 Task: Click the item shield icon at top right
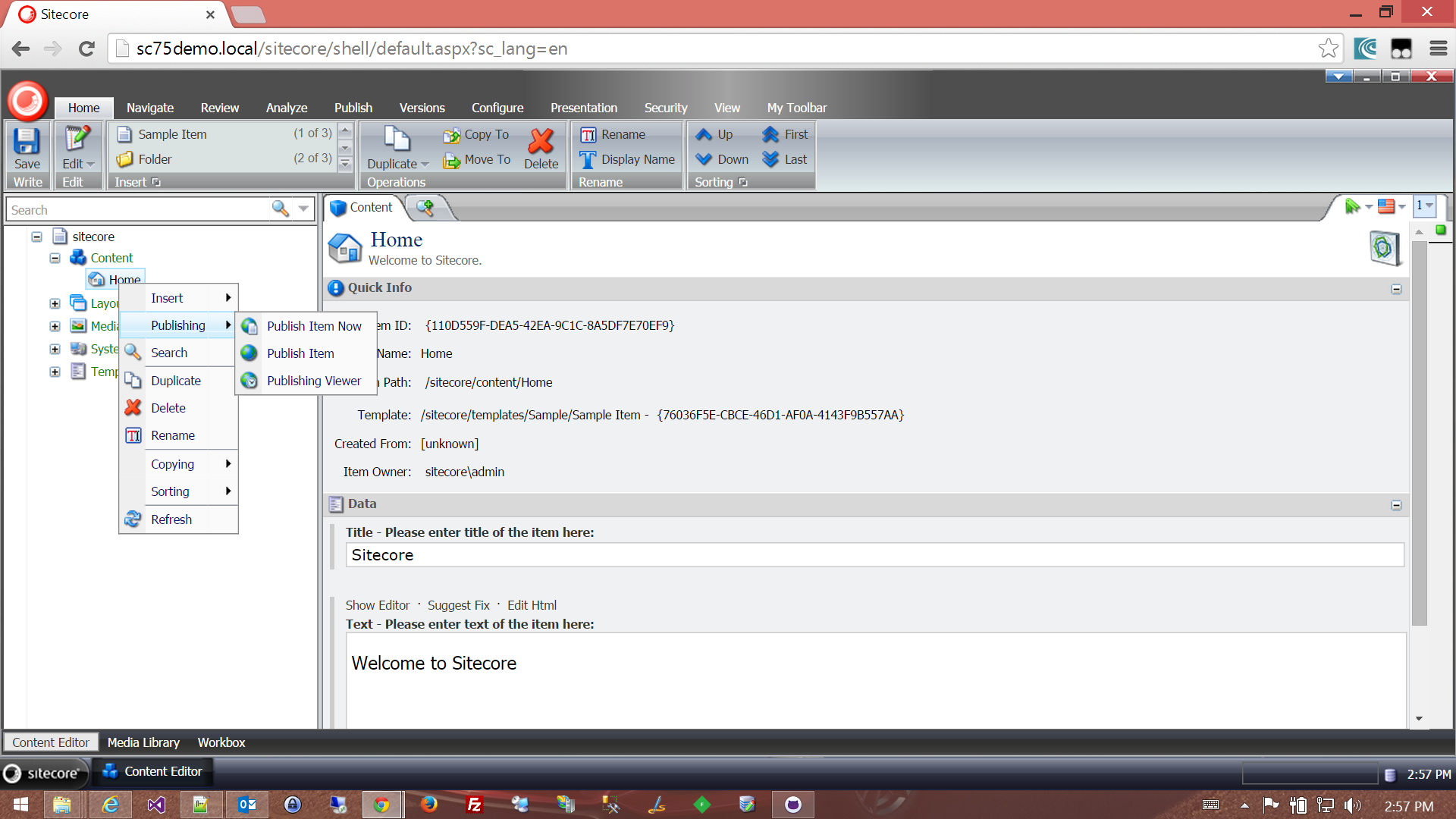click(1385, 248)
